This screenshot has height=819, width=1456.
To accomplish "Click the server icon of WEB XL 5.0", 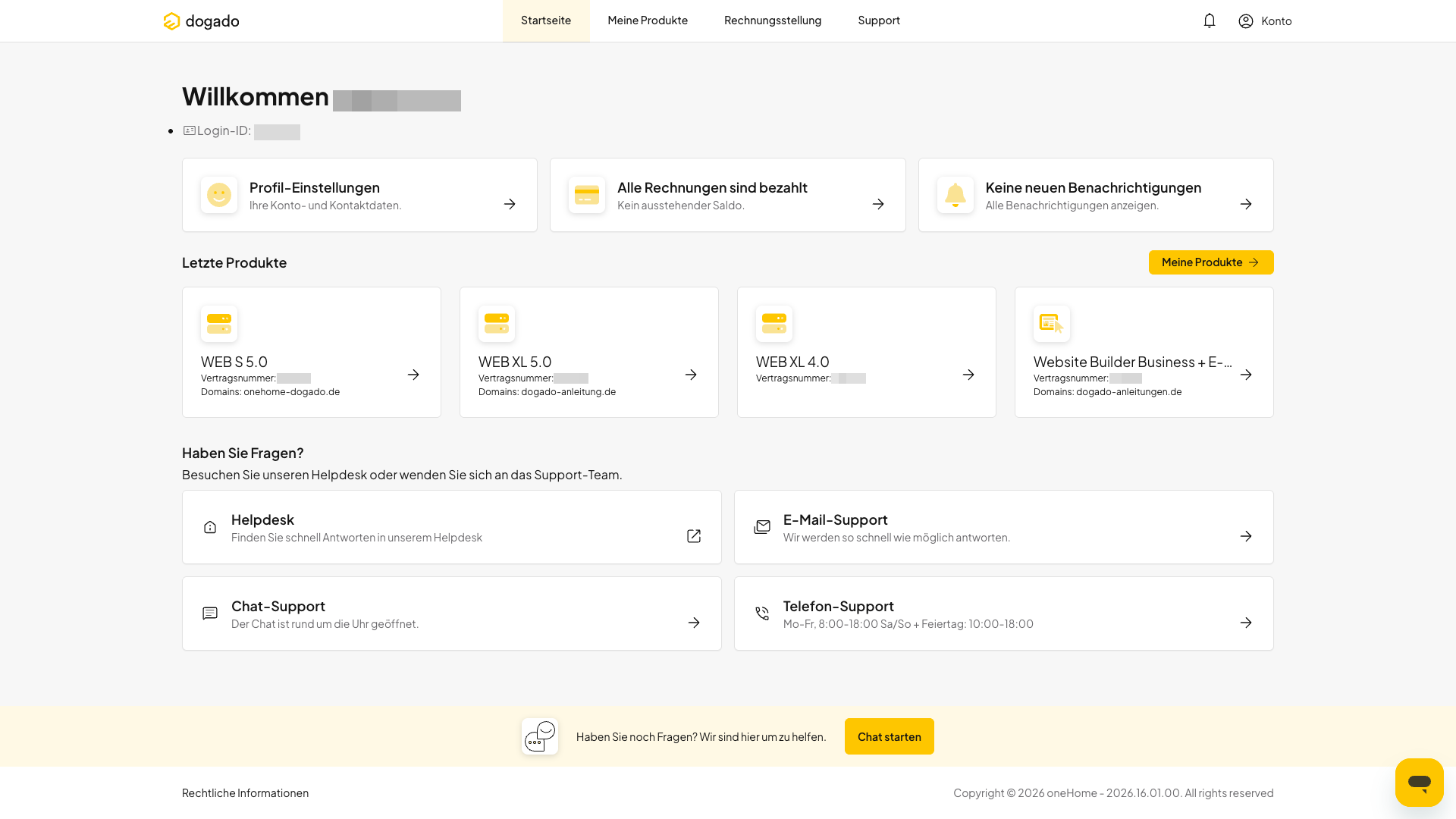I will point(497,324).
